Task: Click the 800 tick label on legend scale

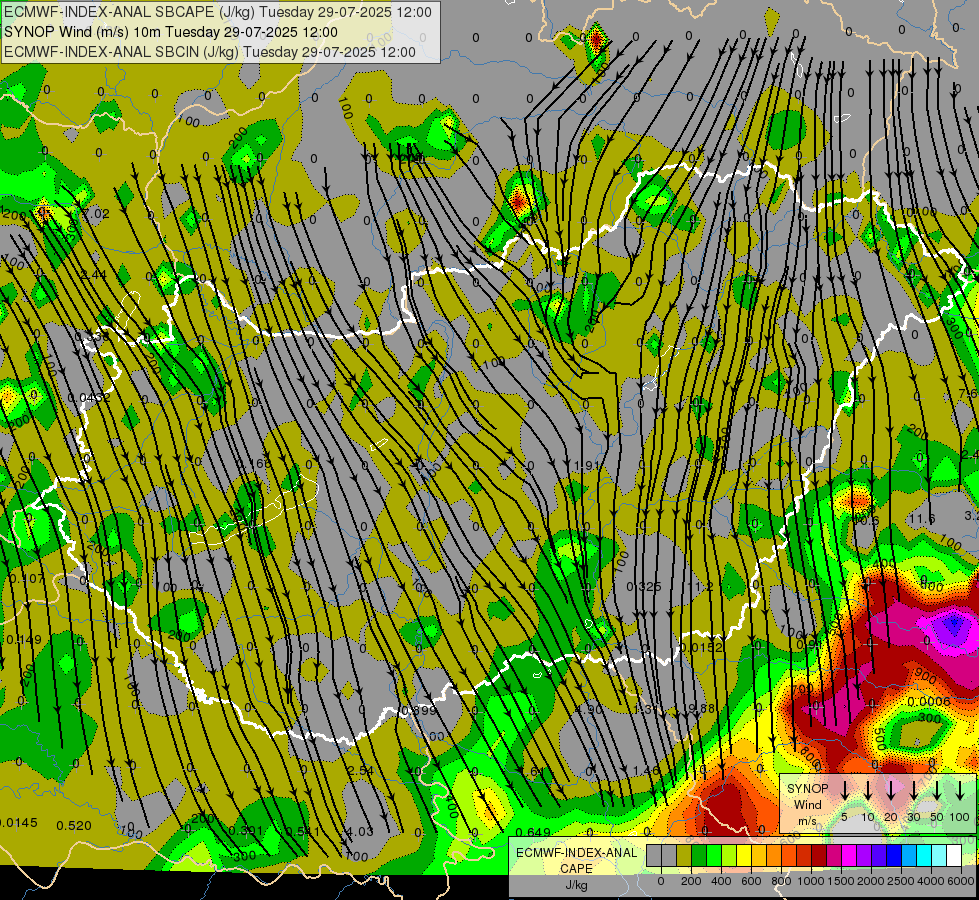Action: (x=781, y=881)
